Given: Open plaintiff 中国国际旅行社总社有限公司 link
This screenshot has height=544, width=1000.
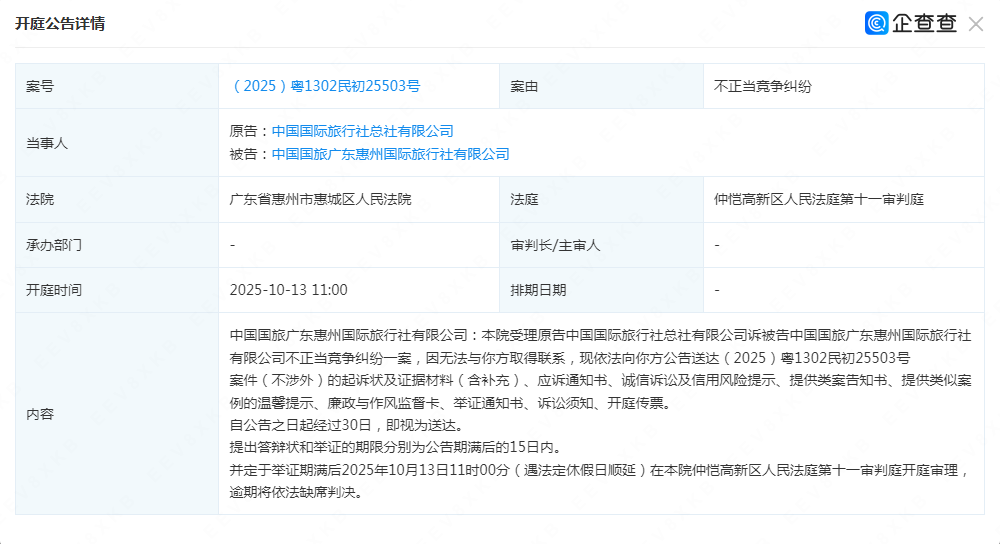Looking at the screenshot, I should point(362,131).
